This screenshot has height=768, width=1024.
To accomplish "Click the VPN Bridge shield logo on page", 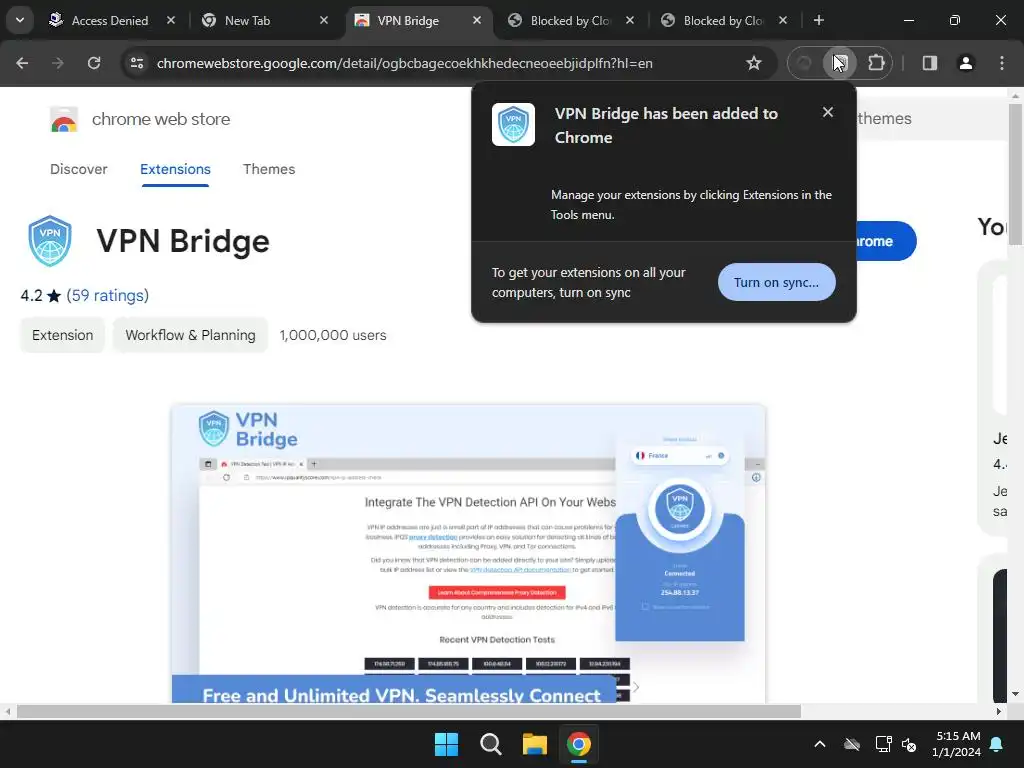I will click(x=50, y=241).
